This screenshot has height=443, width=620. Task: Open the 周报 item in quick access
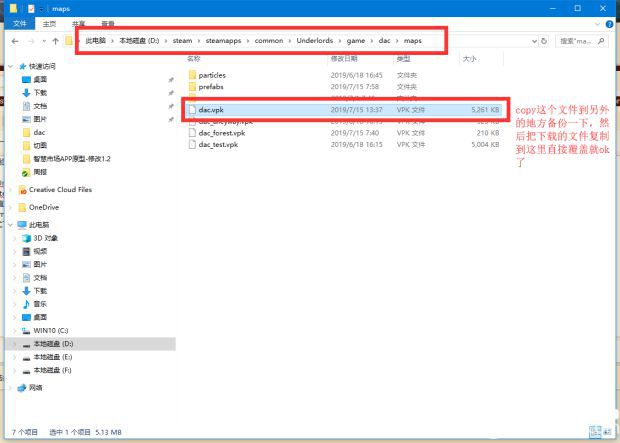(40, 172)
